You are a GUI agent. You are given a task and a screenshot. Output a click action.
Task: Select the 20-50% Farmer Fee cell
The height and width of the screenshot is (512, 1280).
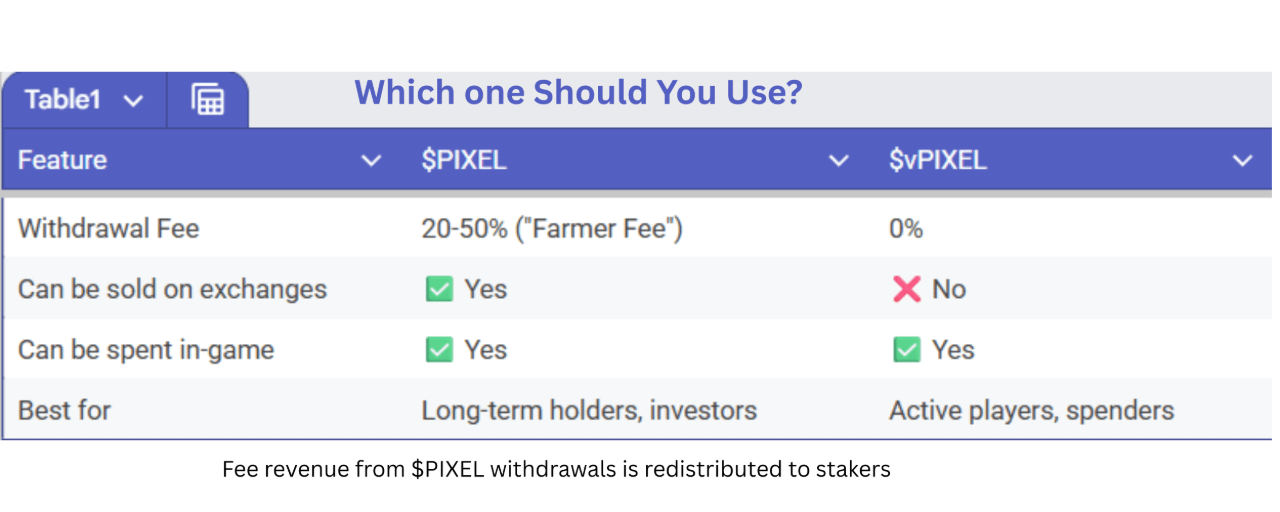coord(551,228)
